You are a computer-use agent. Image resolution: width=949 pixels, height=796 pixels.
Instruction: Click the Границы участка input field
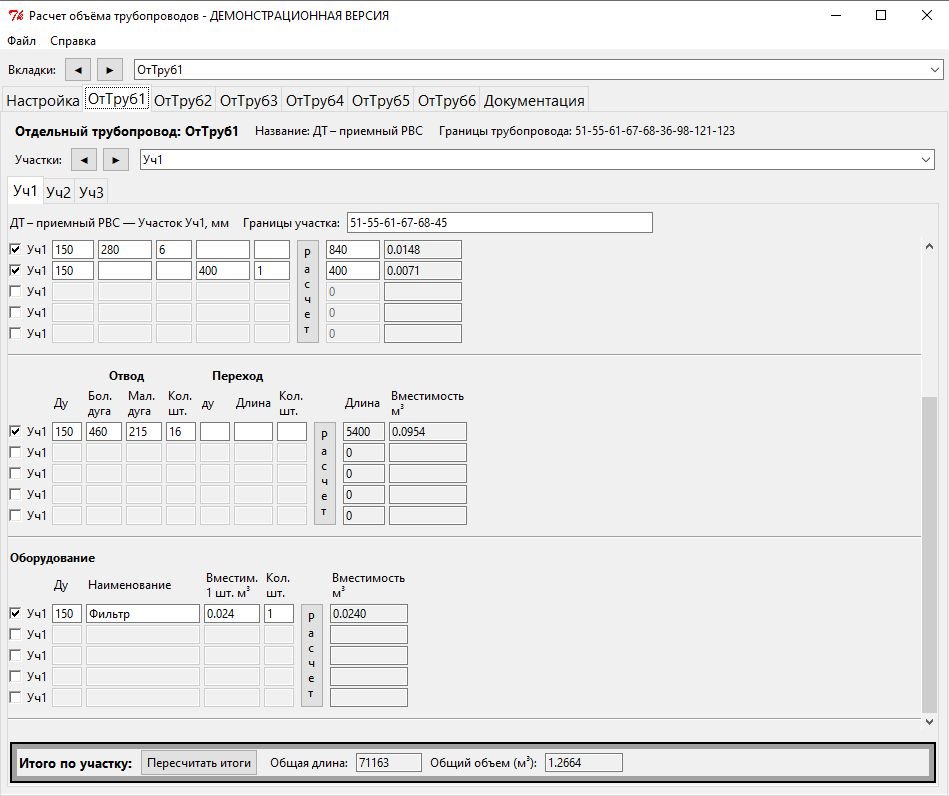pyautogui.click(x=498, y=222)
